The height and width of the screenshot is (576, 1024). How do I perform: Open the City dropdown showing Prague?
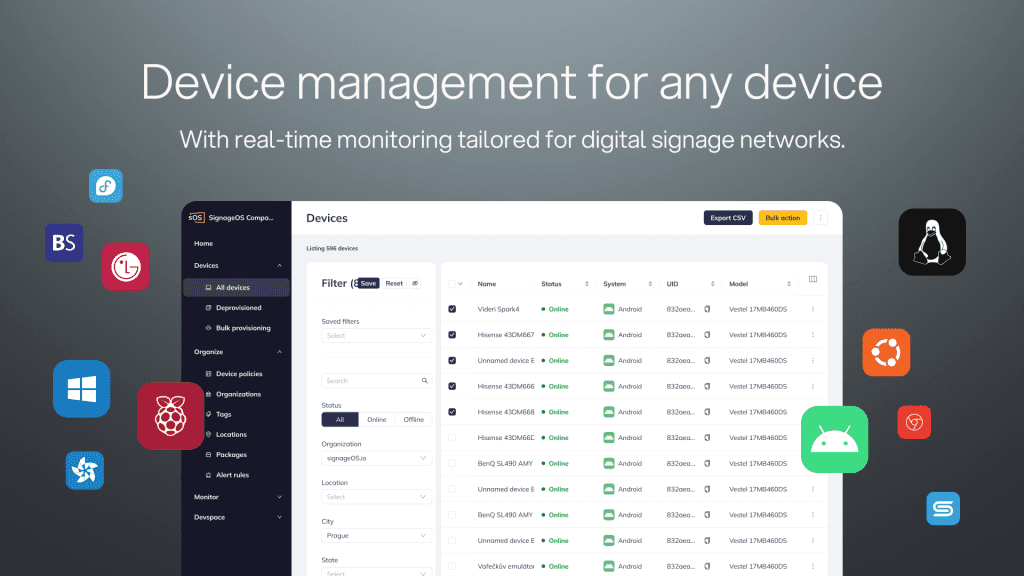(x=376, y=536)
